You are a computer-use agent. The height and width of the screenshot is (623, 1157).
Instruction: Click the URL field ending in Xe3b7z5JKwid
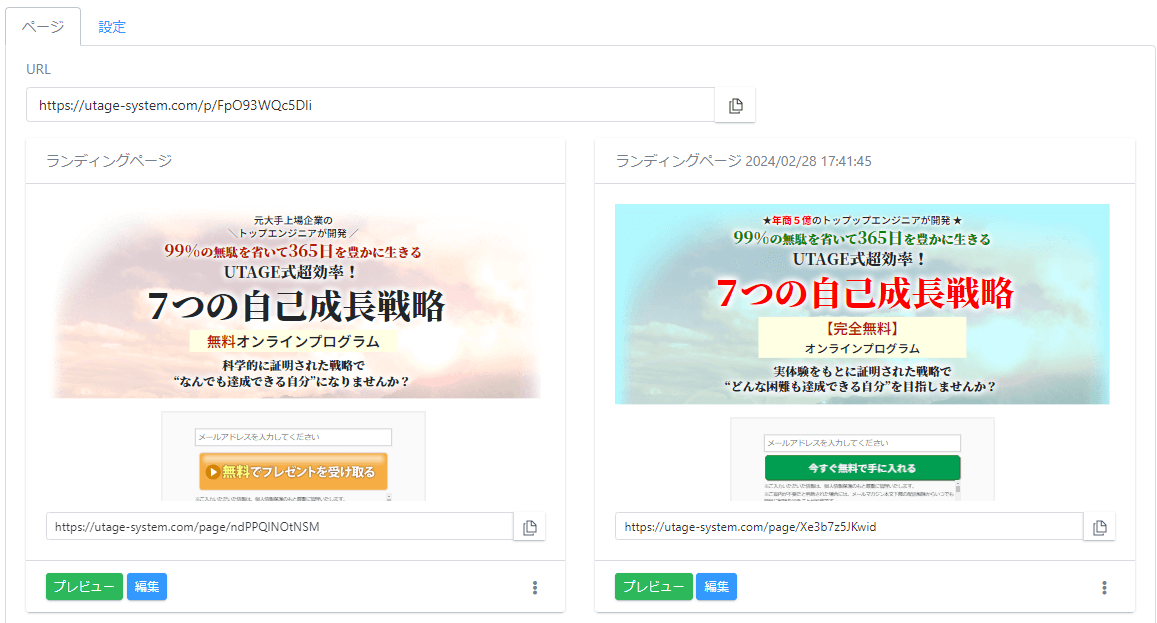point(848,527)
